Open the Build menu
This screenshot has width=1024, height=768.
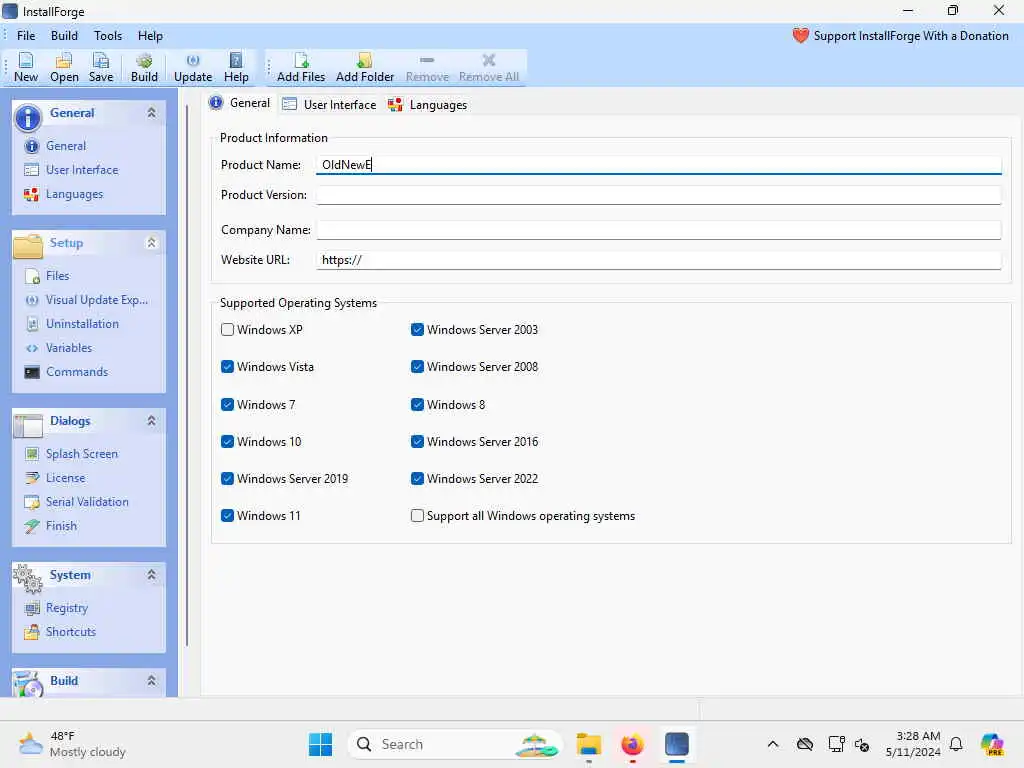pos(64,35)
